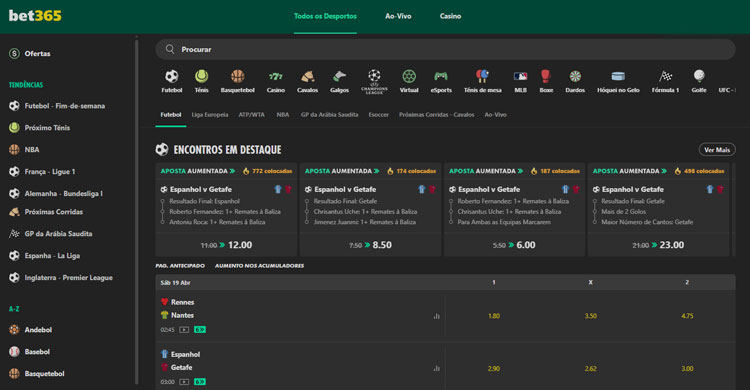Open Próximas Corridas in sidebar
The height and width of the screenshot is (390, 750).
point(54,212)
